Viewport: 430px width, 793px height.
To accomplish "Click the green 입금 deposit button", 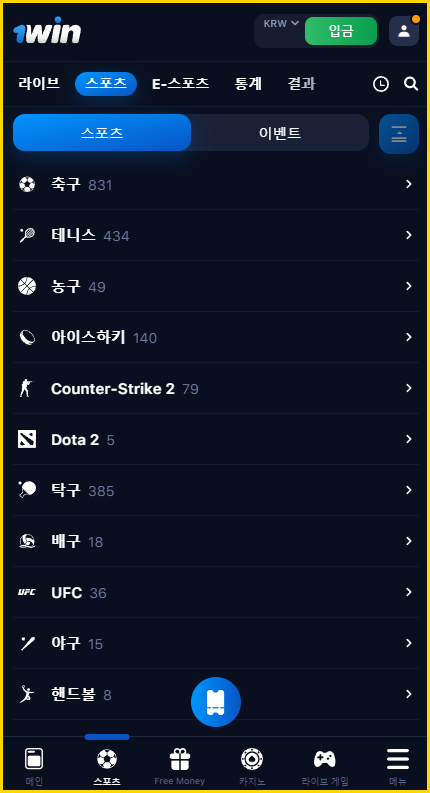I will (341, 31).
